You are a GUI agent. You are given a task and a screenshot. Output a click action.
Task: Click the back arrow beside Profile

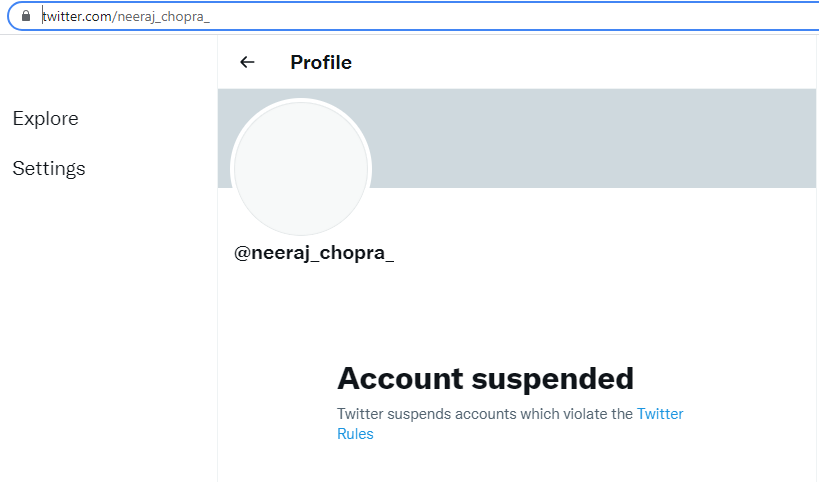247,63
